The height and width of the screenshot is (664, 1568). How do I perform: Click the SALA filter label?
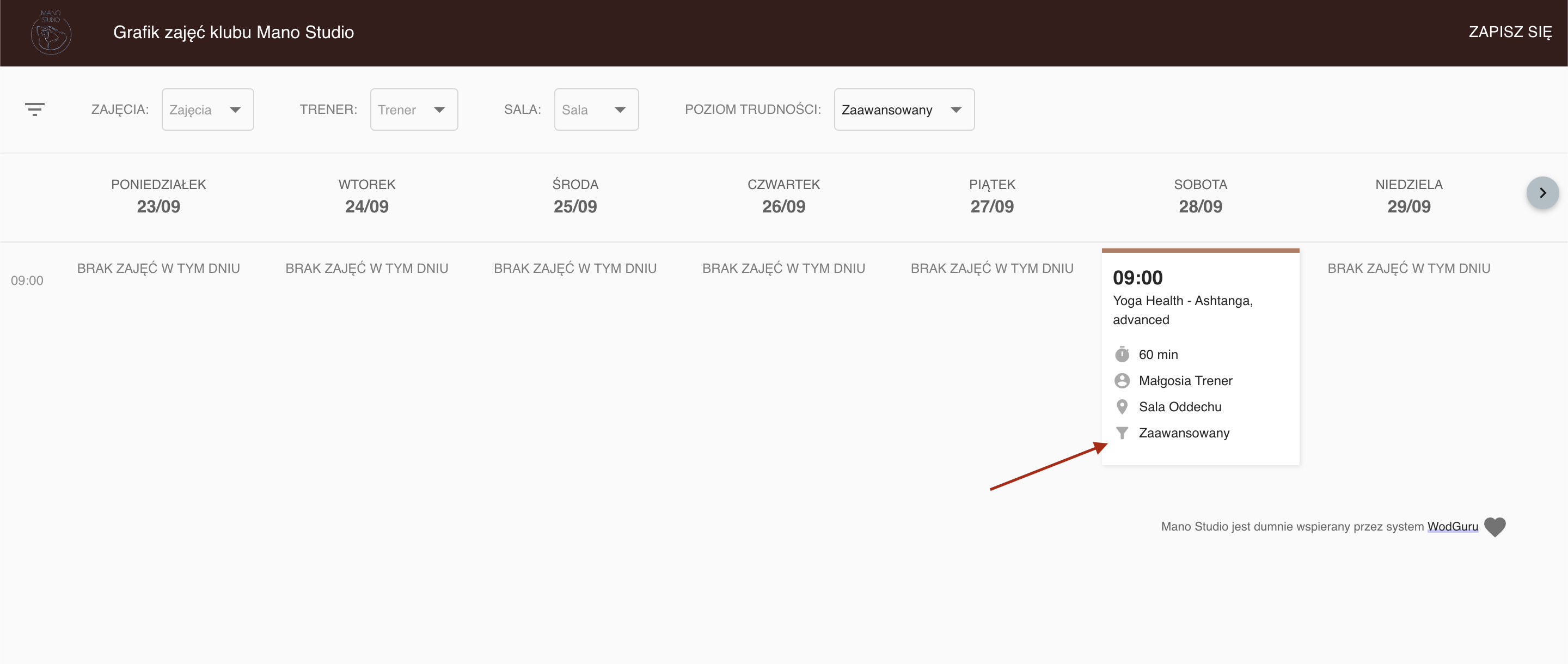[522, 109]
